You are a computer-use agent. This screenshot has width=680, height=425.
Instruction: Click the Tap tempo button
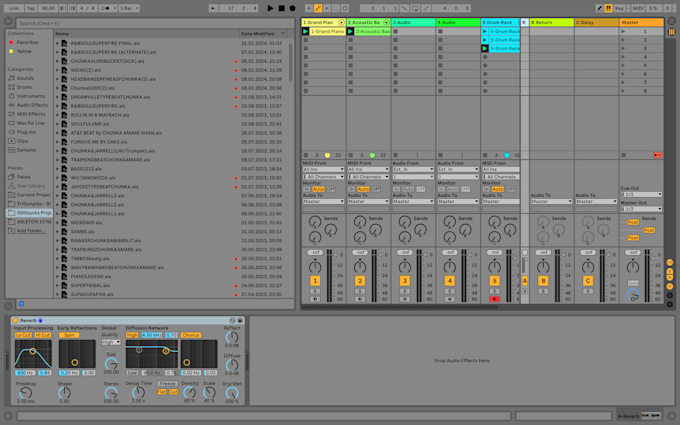31,8
